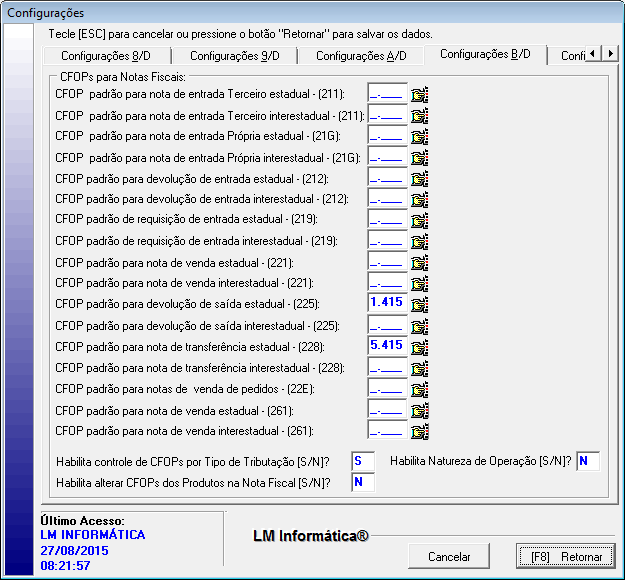The image size is (625, 580).
Task: Open lookup icon next to devolução de saída estadual (225)
Action: coord(419,304)
